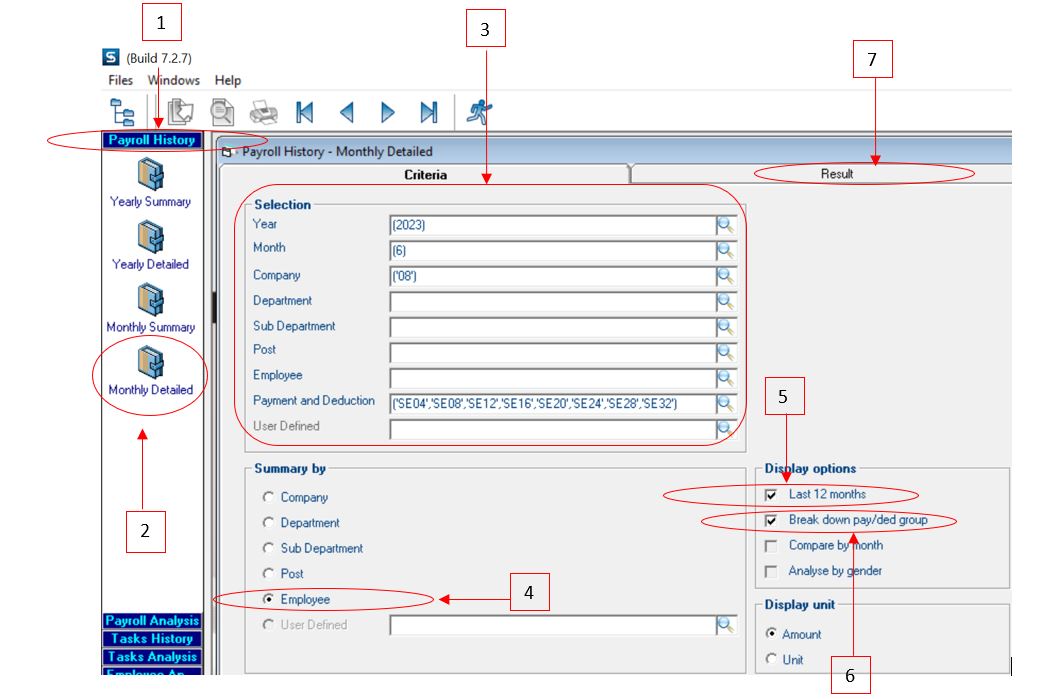The image size is (1056, 699).
Task: Open the Monthly Summary report icon
Action: tap(150, 304)
